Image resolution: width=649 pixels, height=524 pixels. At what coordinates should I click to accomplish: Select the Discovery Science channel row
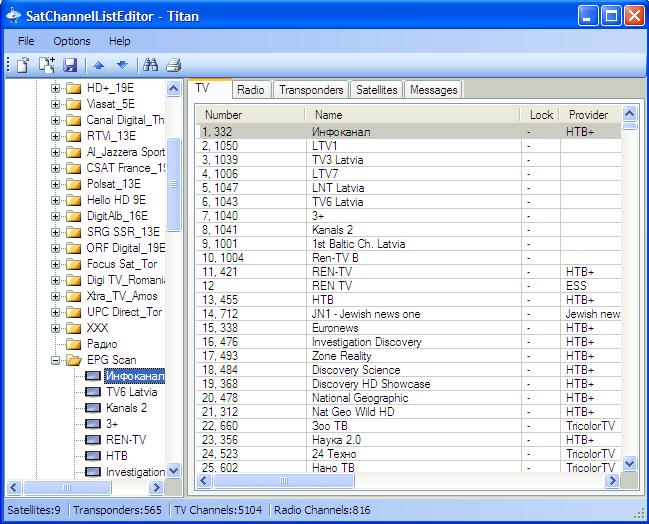click(408, 370)
